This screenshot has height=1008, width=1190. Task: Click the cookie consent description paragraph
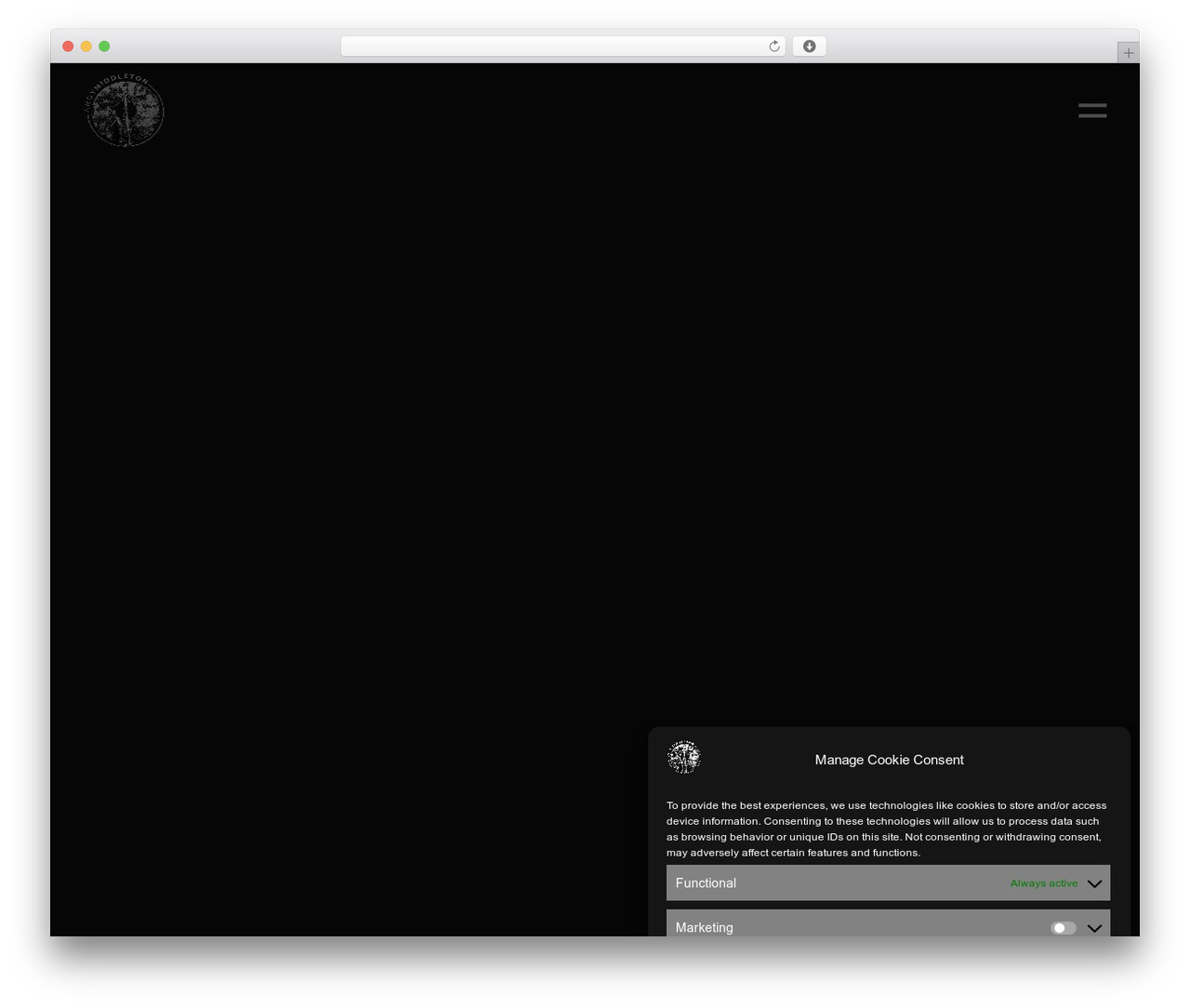[888, 829]
